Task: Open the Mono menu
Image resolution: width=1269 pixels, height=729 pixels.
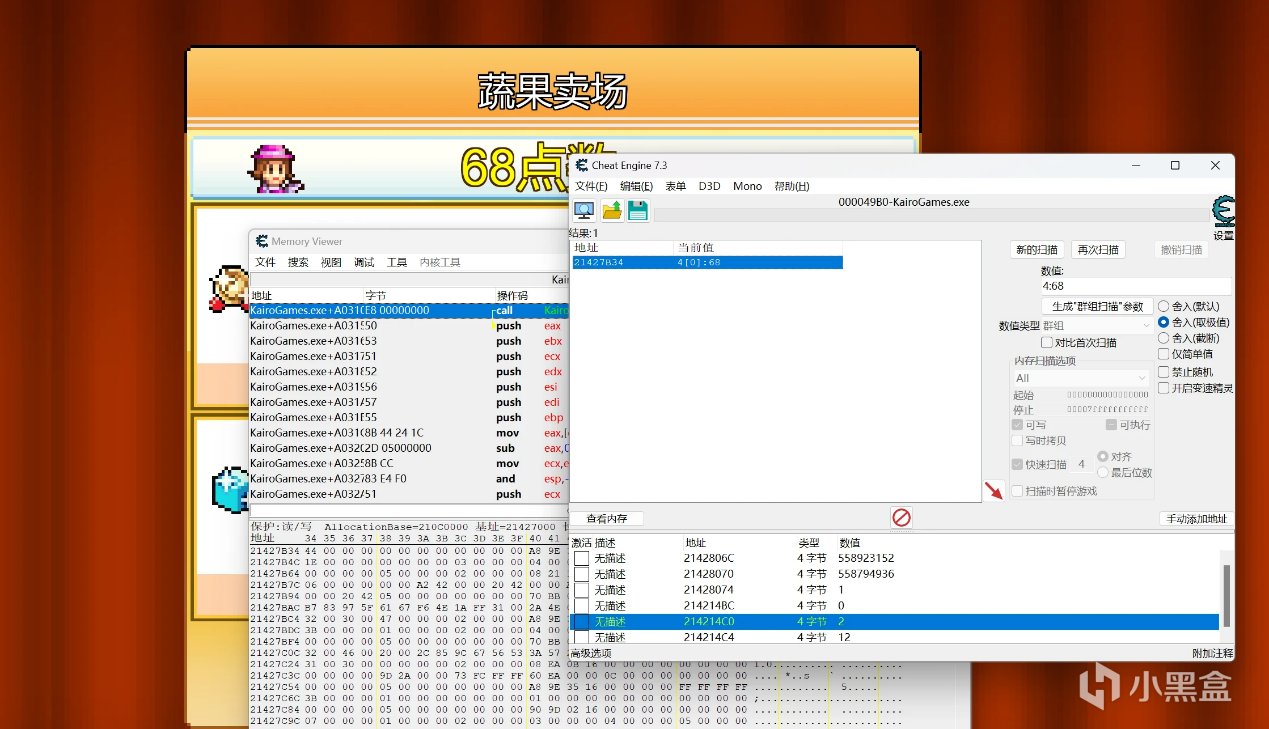Action: point(747,186)
